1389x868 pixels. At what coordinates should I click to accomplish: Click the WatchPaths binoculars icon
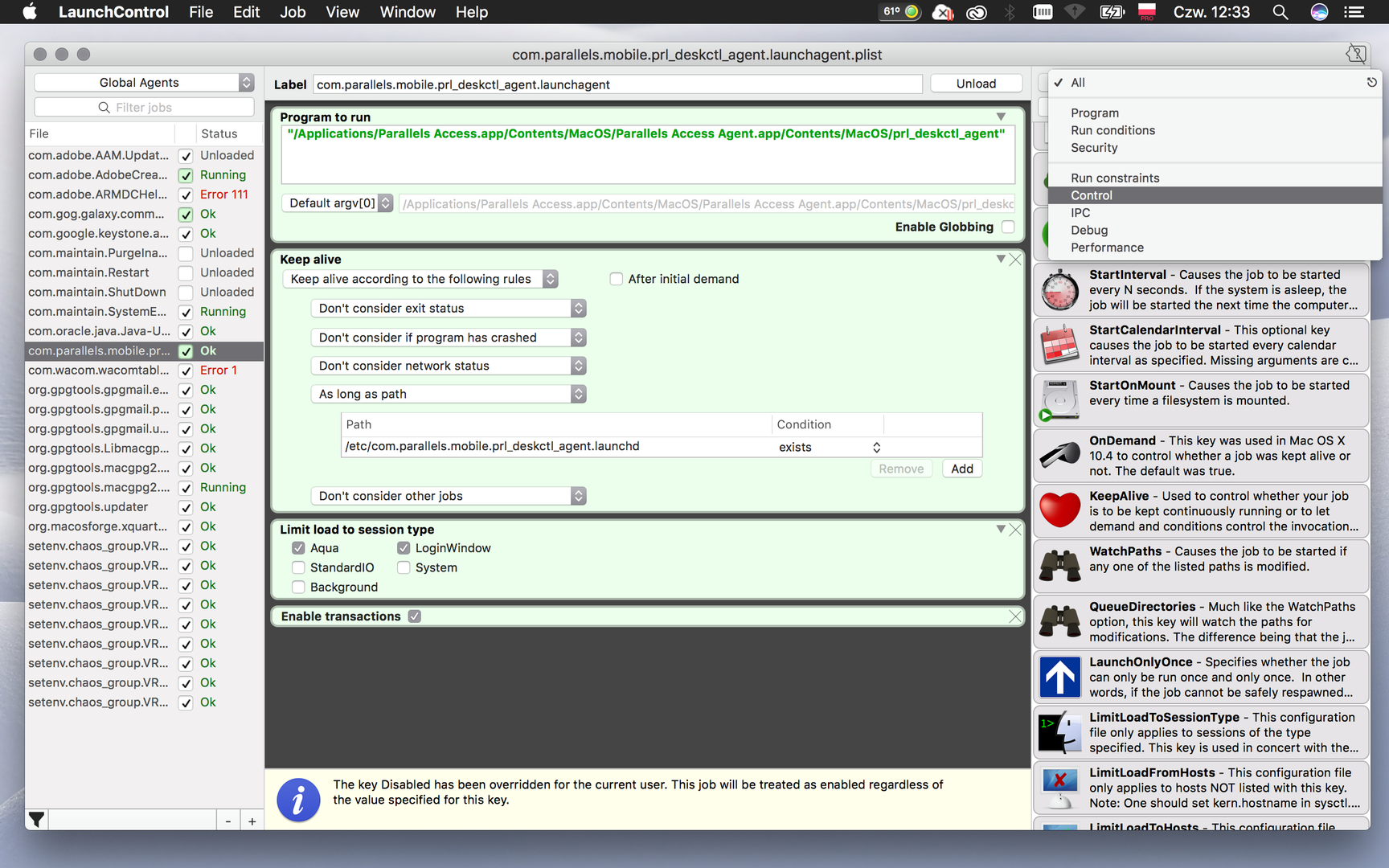coord(1059,567)
